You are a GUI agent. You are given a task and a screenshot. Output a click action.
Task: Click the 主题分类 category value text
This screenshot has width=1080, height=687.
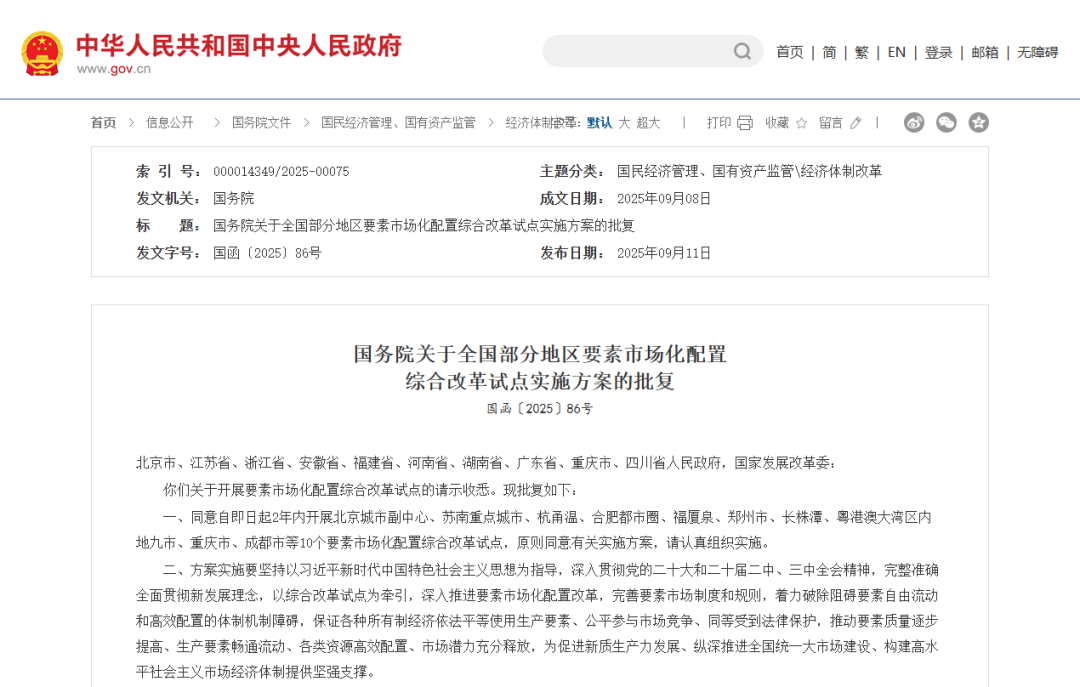pyautogui.click(x=749, y=172)
